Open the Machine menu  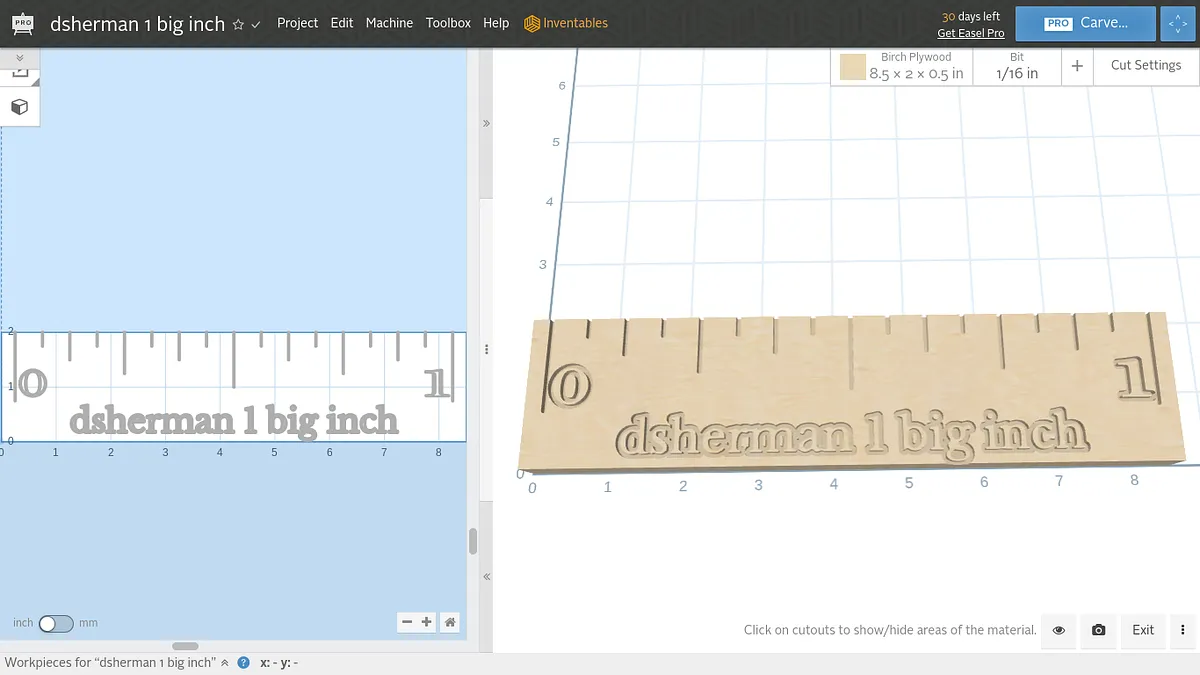pyautogui.click(x=389, y=23)
